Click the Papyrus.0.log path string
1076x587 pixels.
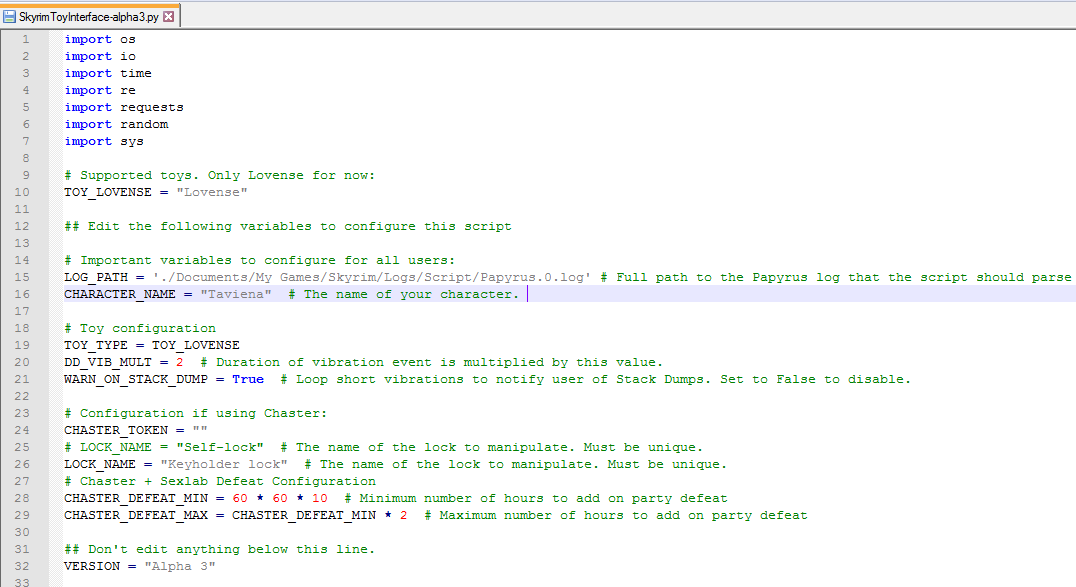(x=372, y=277)
